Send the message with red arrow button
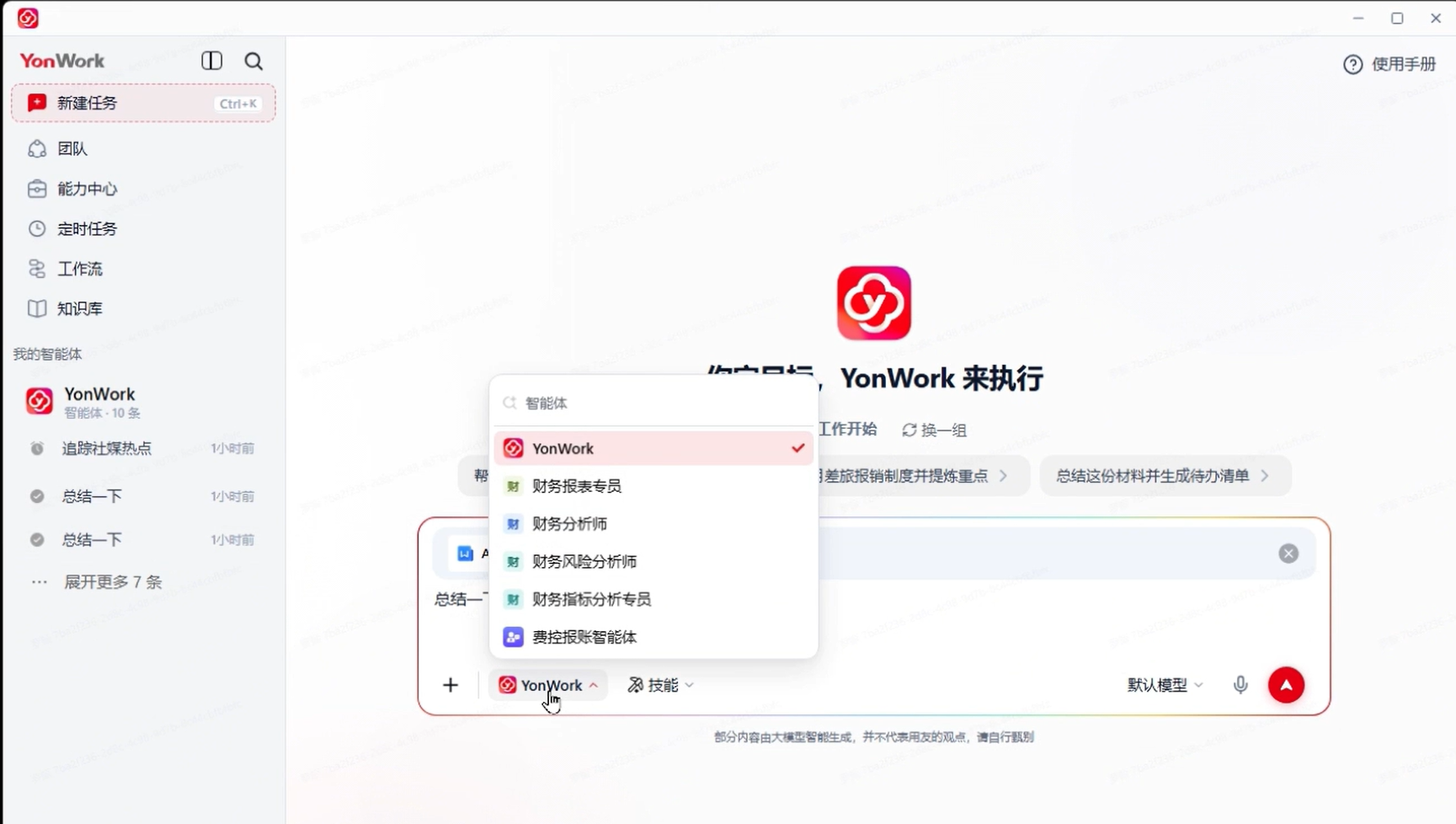The image size is (1456, 824). tap(1286, 685)
